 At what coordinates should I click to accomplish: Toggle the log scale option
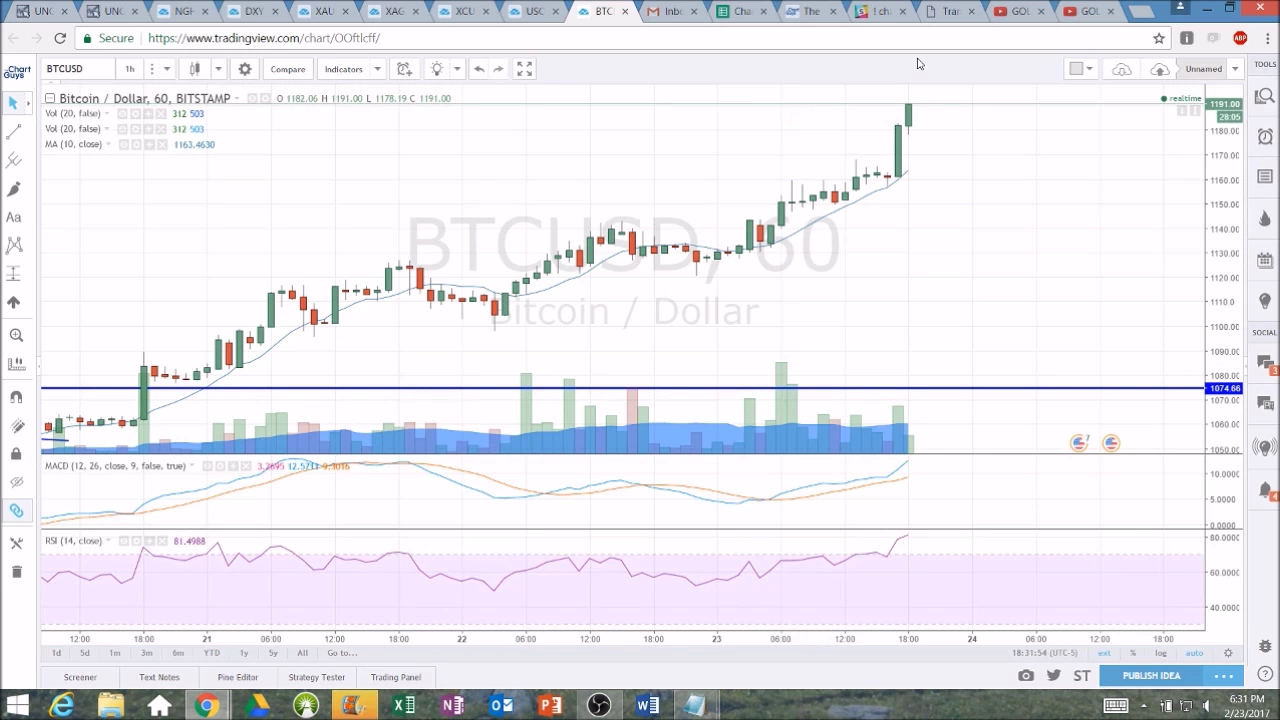(1161, 653)
